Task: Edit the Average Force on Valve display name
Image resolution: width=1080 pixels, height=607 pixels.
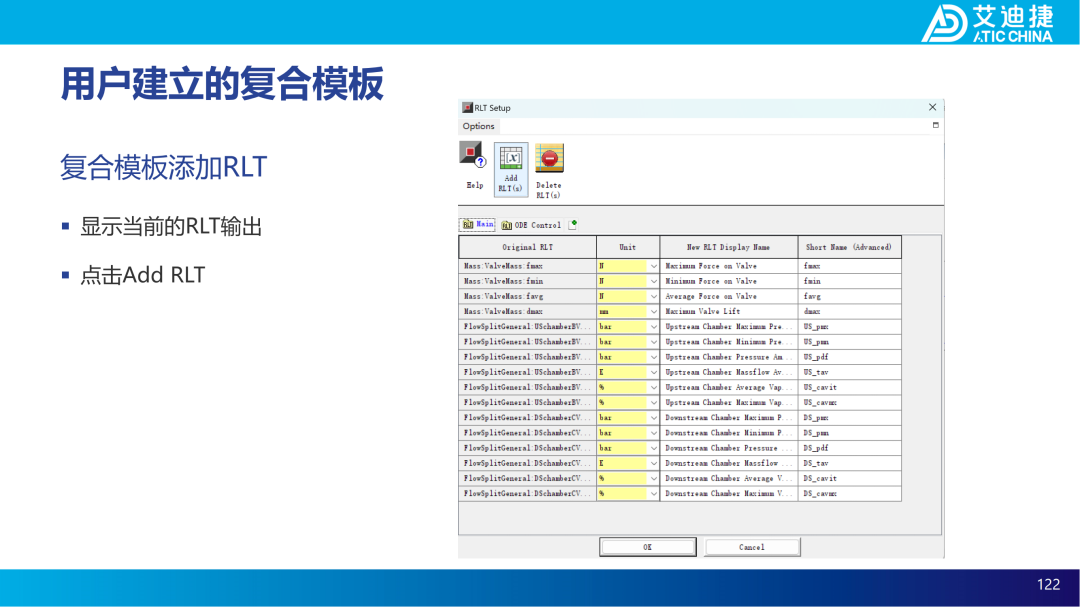Action: [x=729, y=296]
